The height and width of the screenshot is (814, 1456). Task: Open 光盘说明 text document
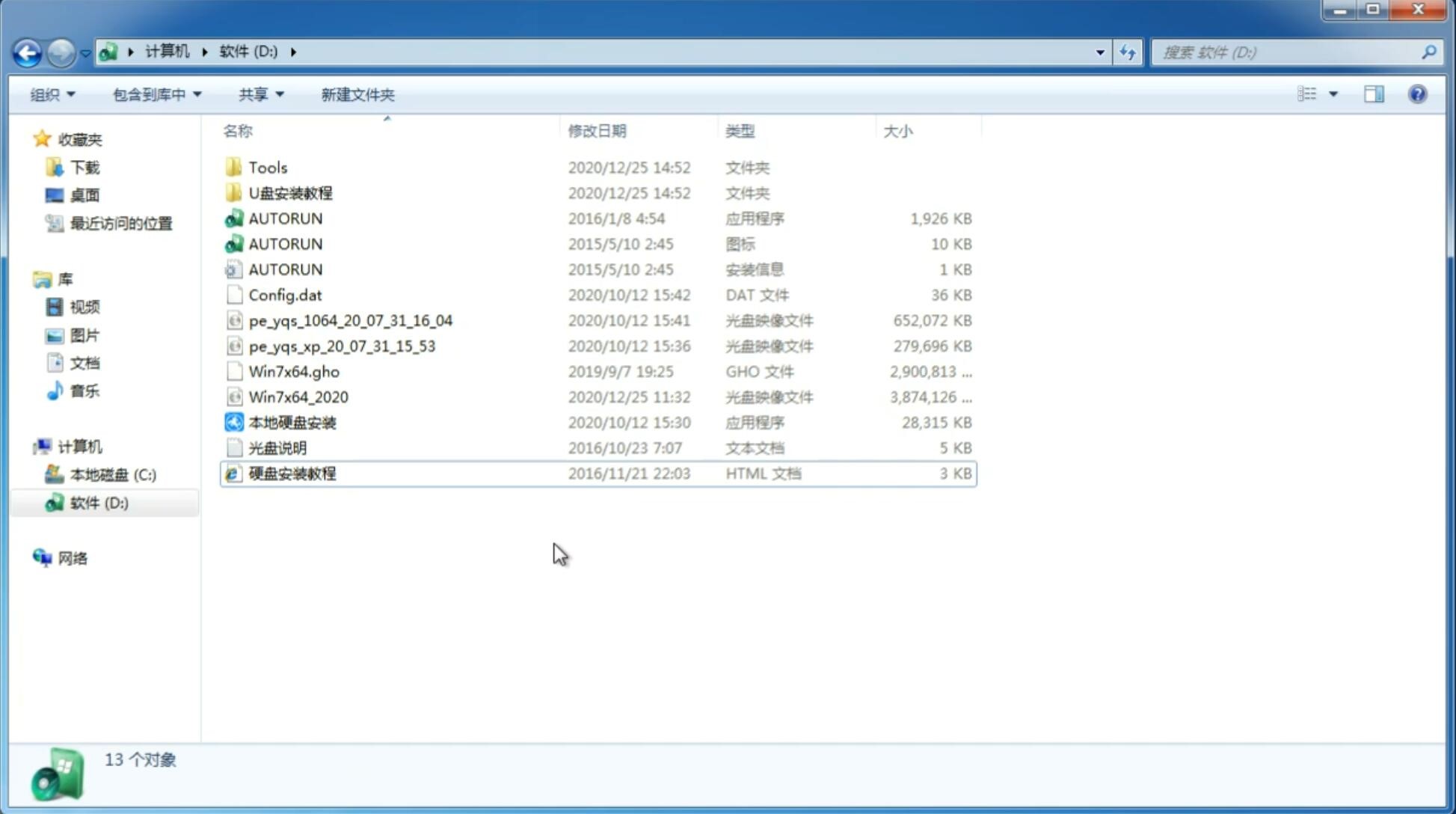(278, 447)
